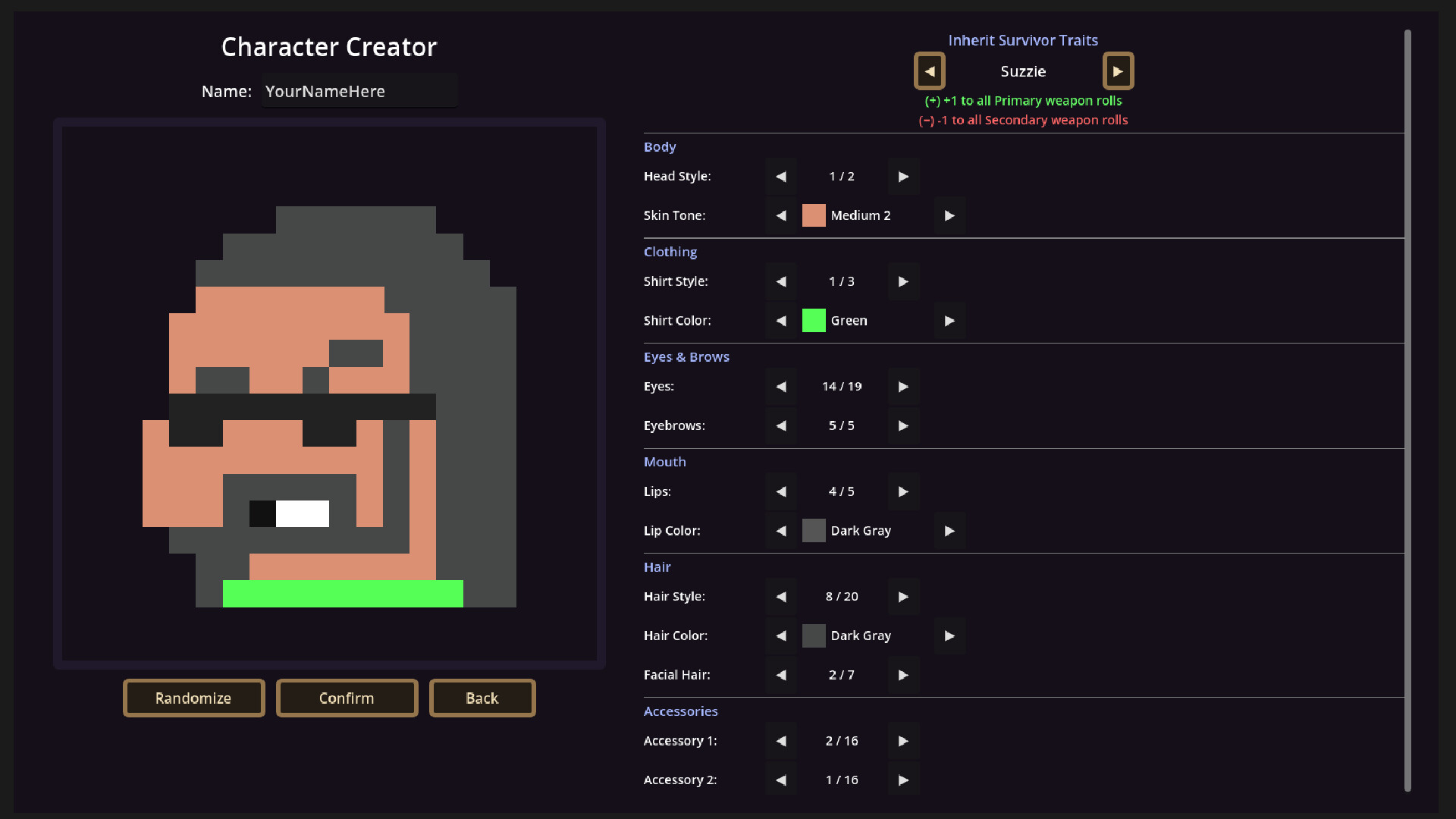The height and width of the screenshot is (819, 1456).
Task: Select next survivor after Suzzie
Action: point(1118,71)
